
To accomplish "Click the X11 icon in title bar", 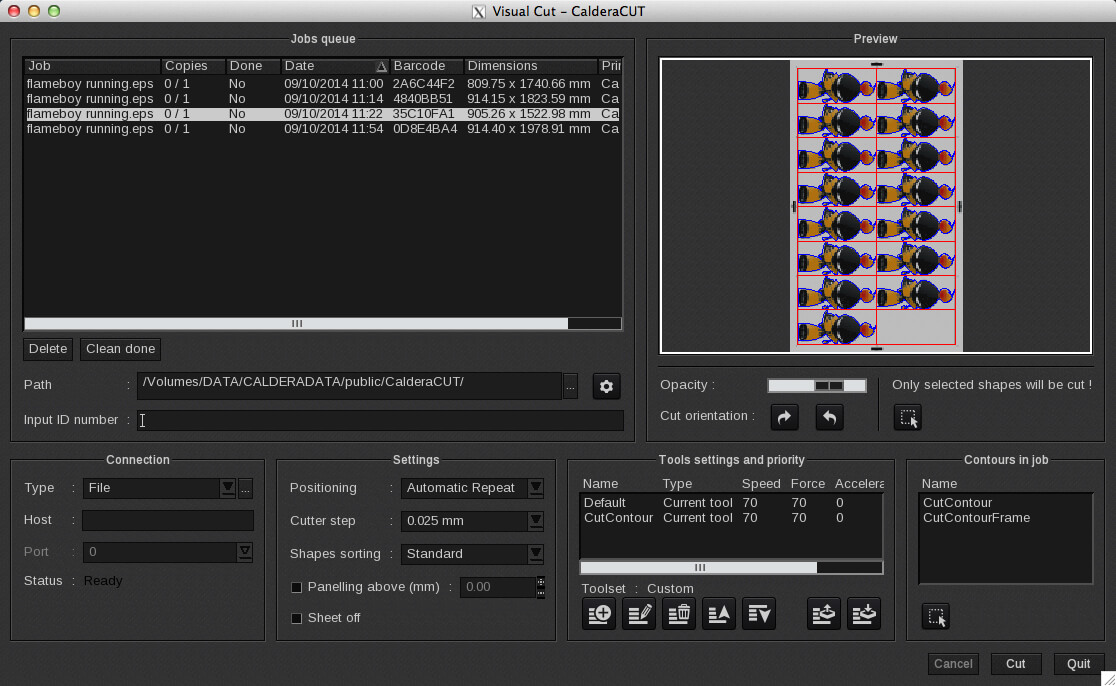I will tap(479, 11).
